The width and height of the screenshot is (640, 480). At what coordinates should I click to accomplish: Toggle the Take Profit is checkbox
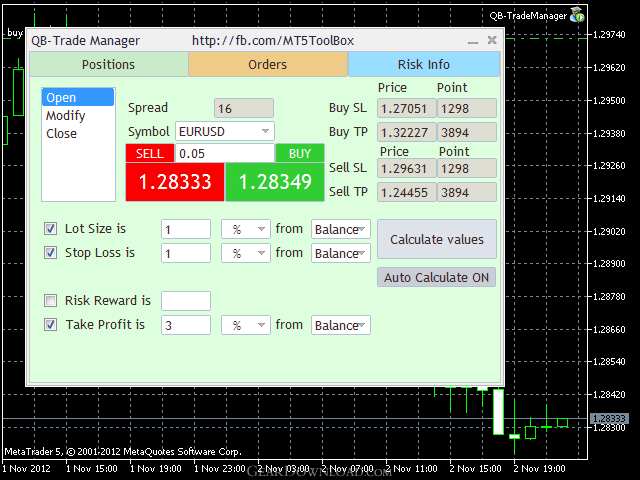click(x=50, y=325)
